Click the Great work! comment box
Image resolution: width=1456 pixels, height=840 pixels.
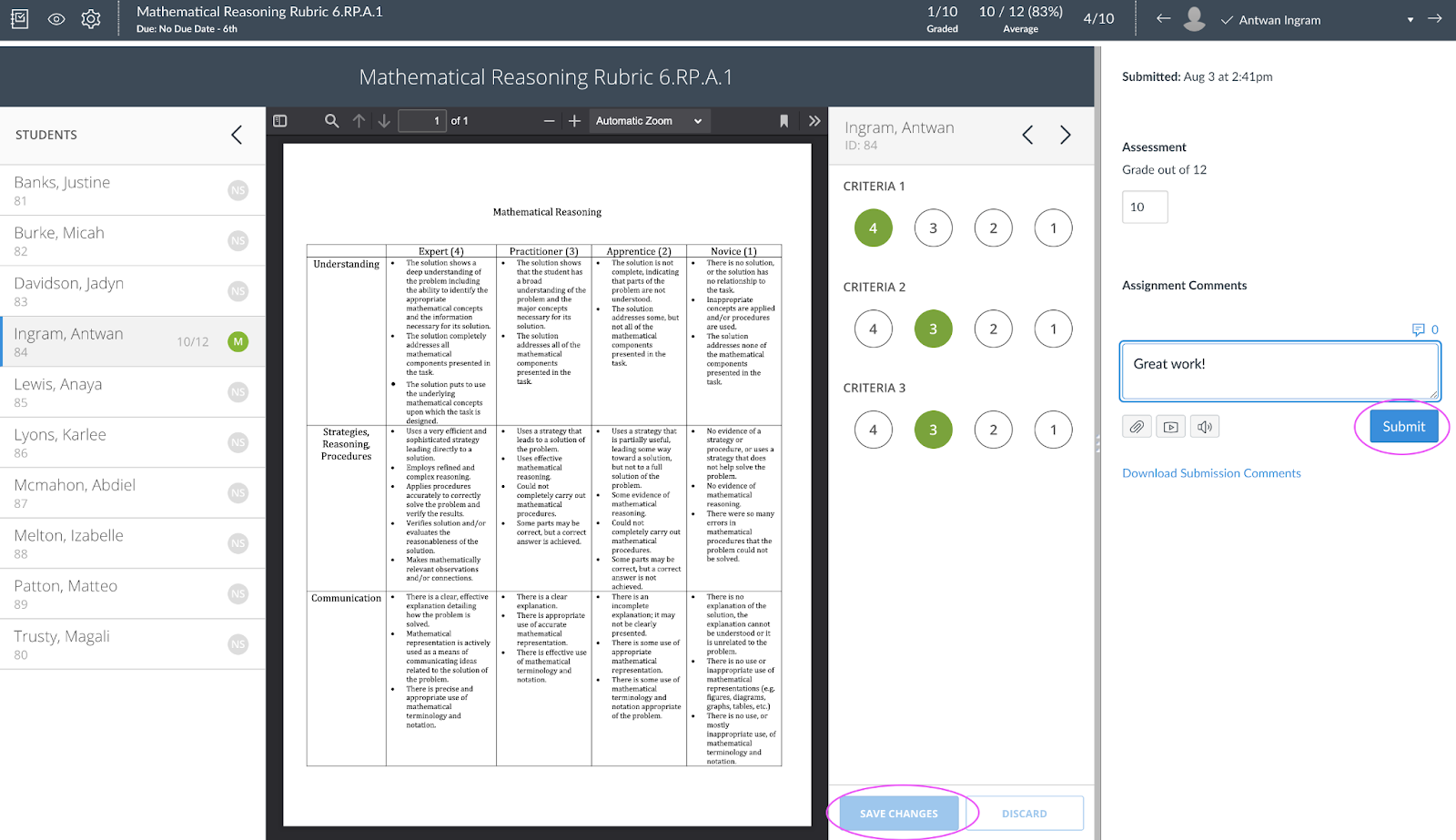[x=1279, y=371]
